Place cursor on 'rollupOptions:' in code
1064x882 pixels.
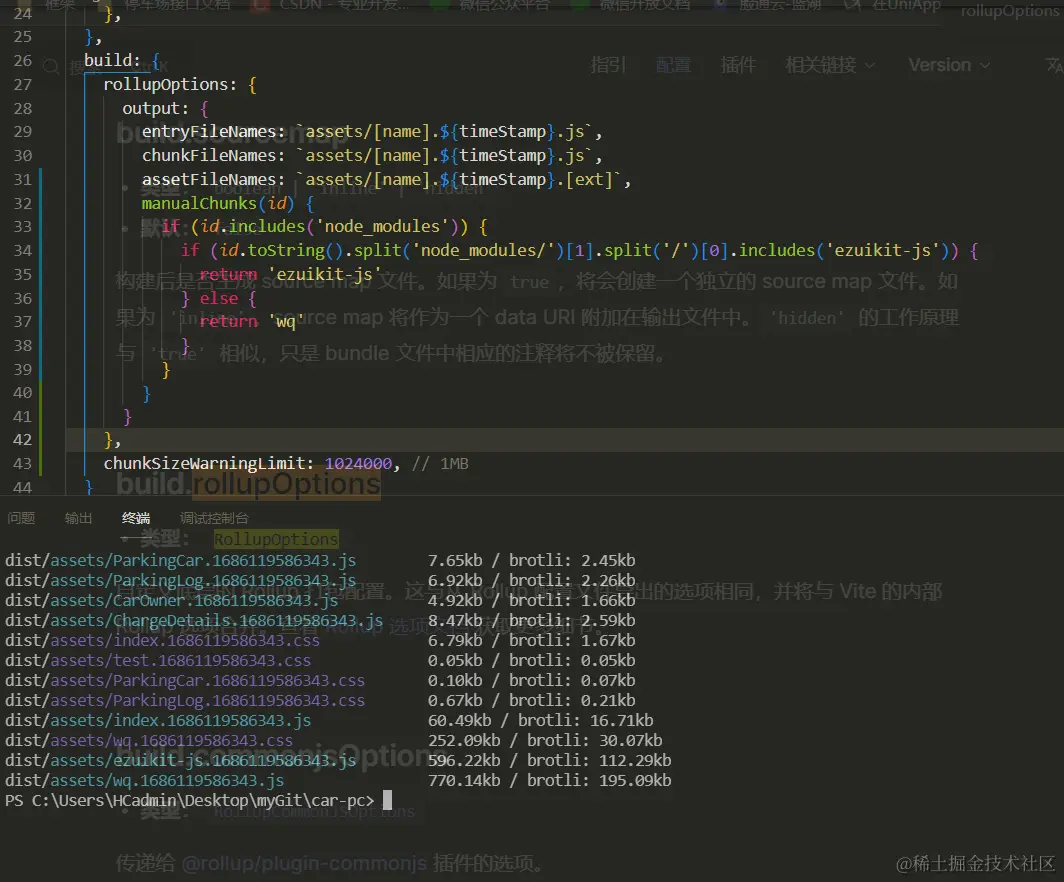click(x=170, y=84)
